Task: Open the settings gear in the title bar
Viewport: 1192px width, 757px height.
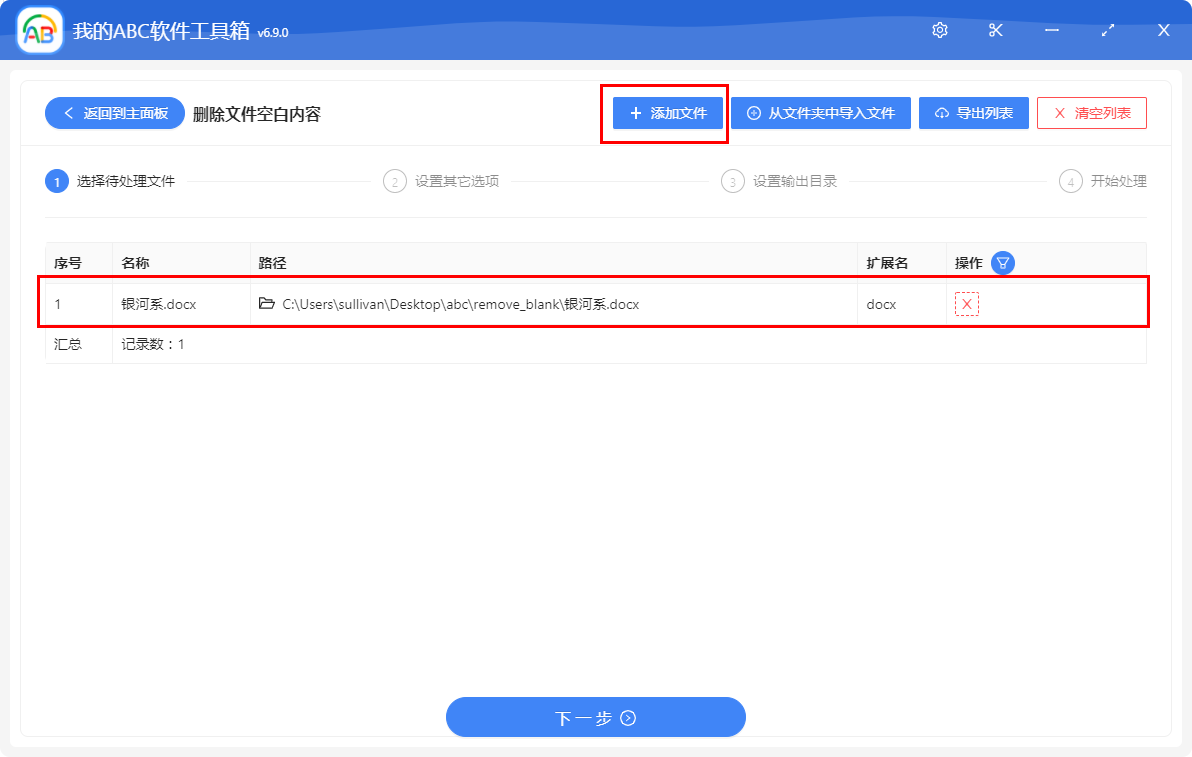Action: [939, 30]
